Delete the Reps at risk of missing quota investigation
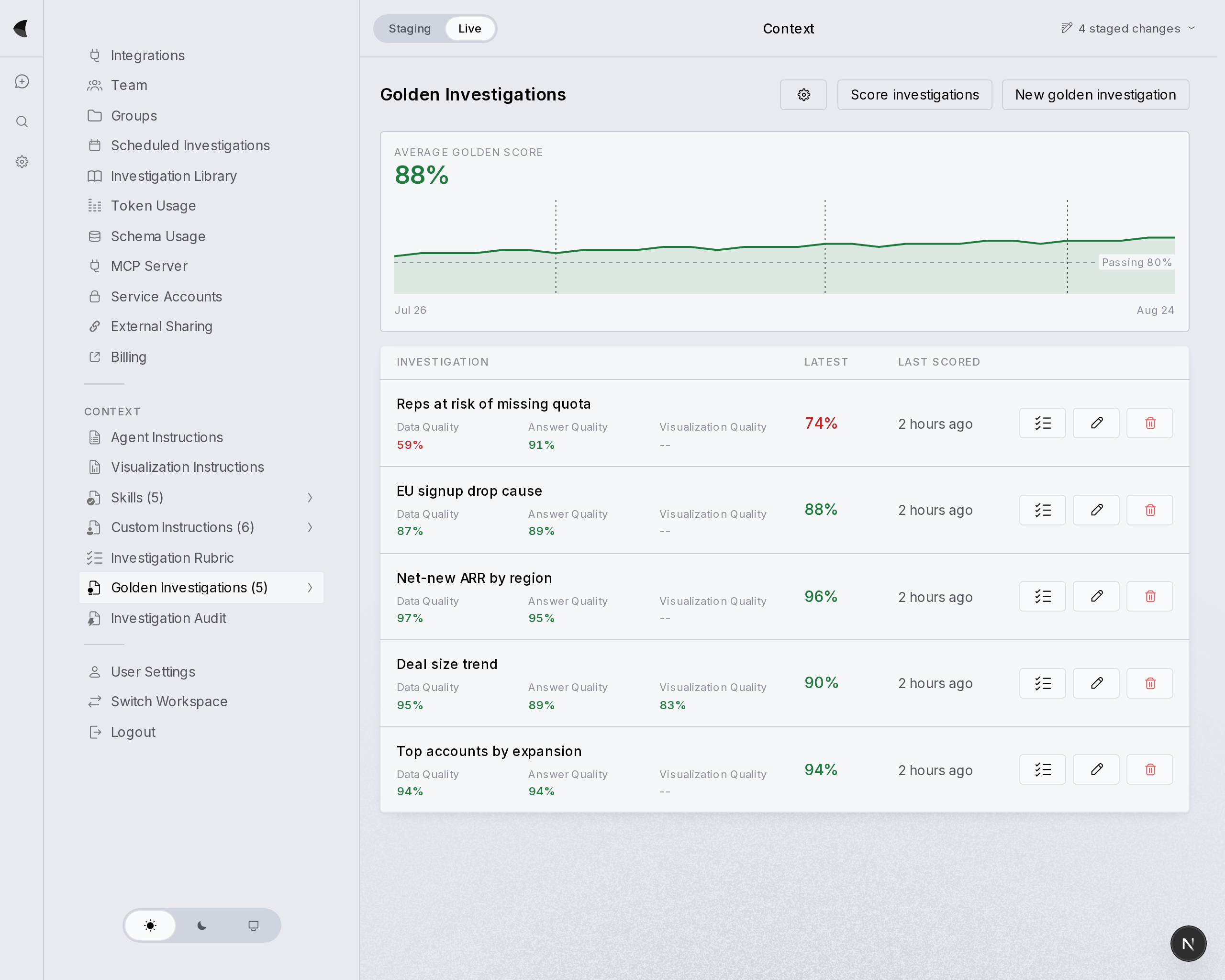 click(x=1149, y=423)
